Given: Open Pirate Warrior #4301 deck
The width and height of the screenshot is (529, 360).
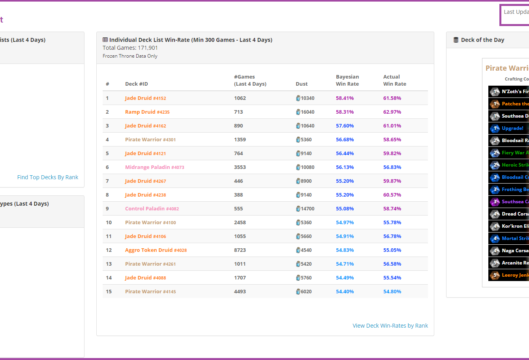Looking at the screenshot, I should tap(150, 140).
